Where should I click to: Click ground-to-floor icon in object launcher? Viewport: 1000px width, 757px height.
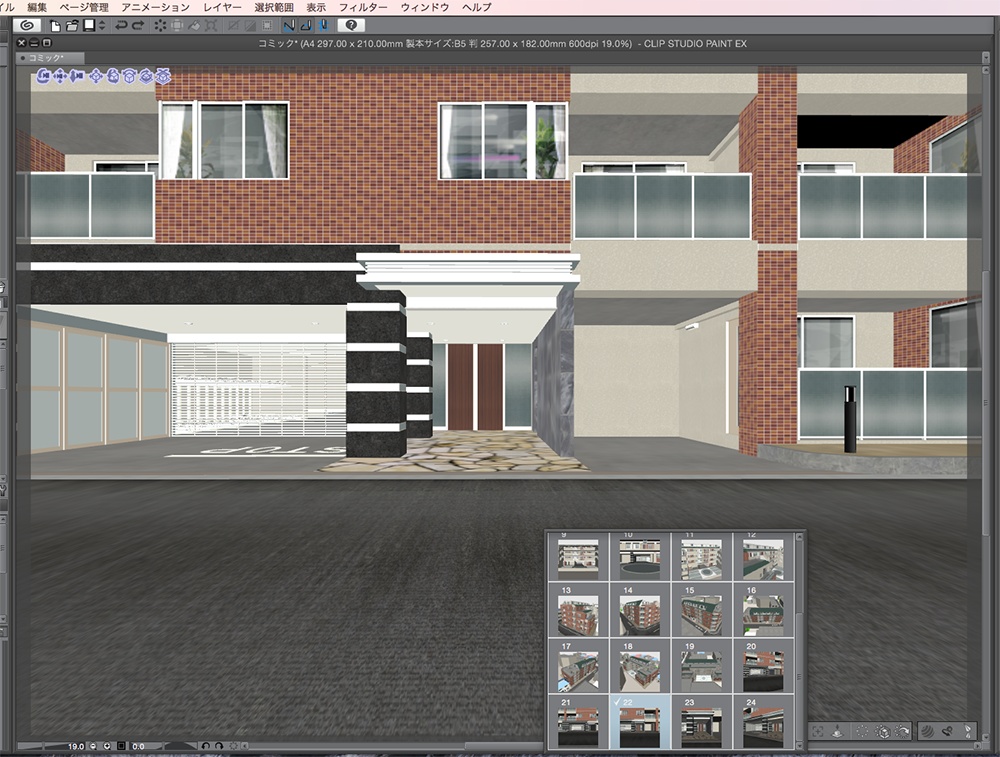[837, 732]
